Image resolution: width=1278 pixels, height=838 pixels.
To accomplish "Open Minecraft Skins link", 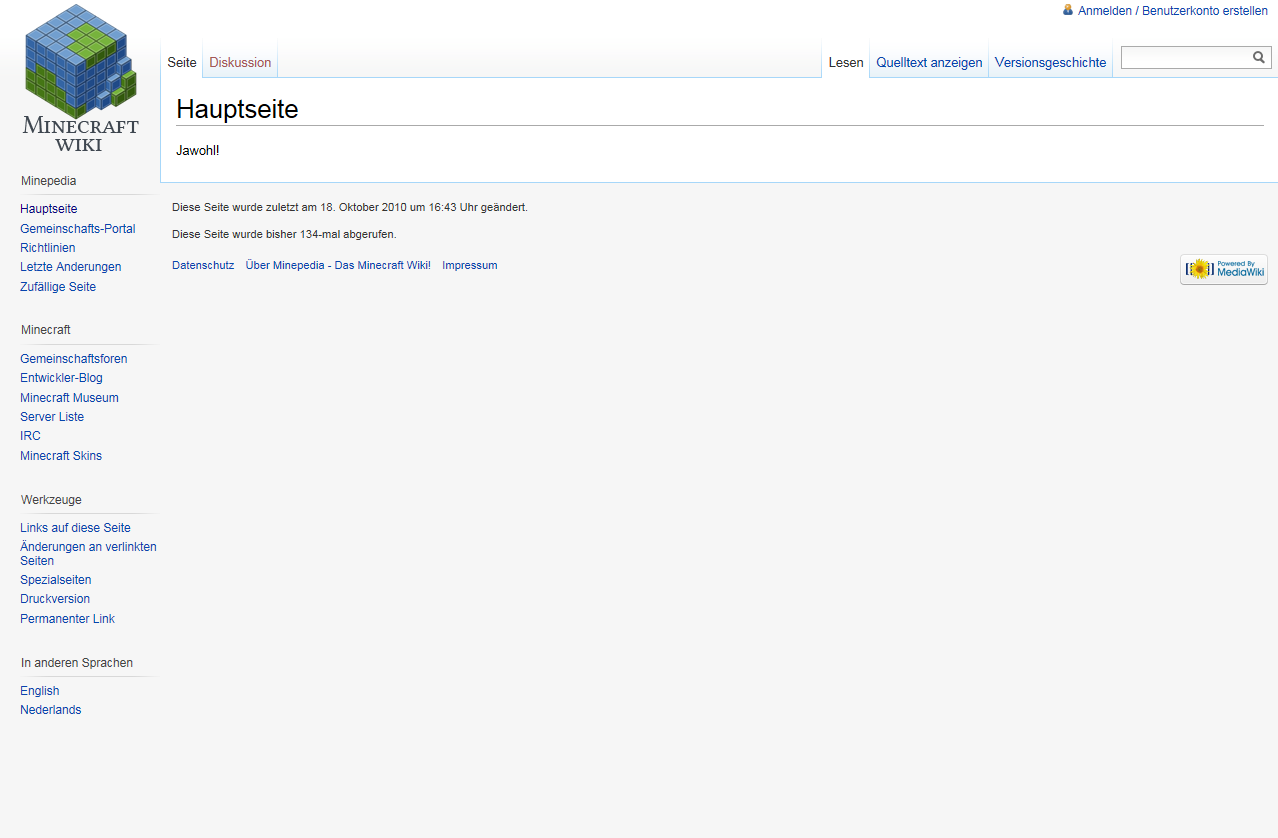I will [x=61, y=456].
